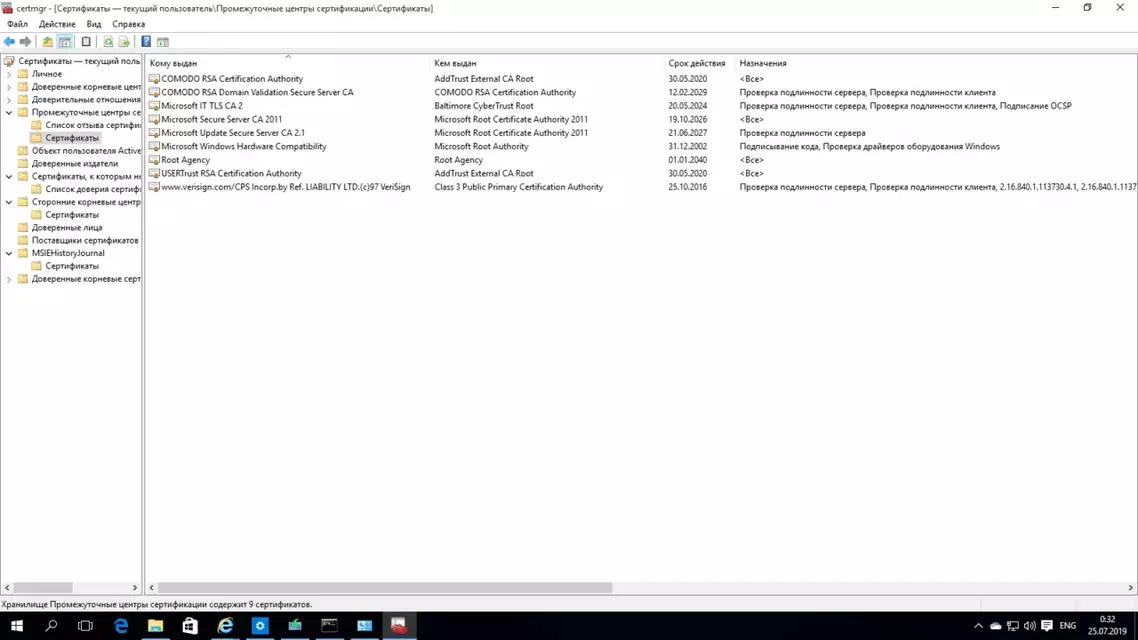Click certificate icon of COMODO RSA Certification Authority

tap(154, 78)
